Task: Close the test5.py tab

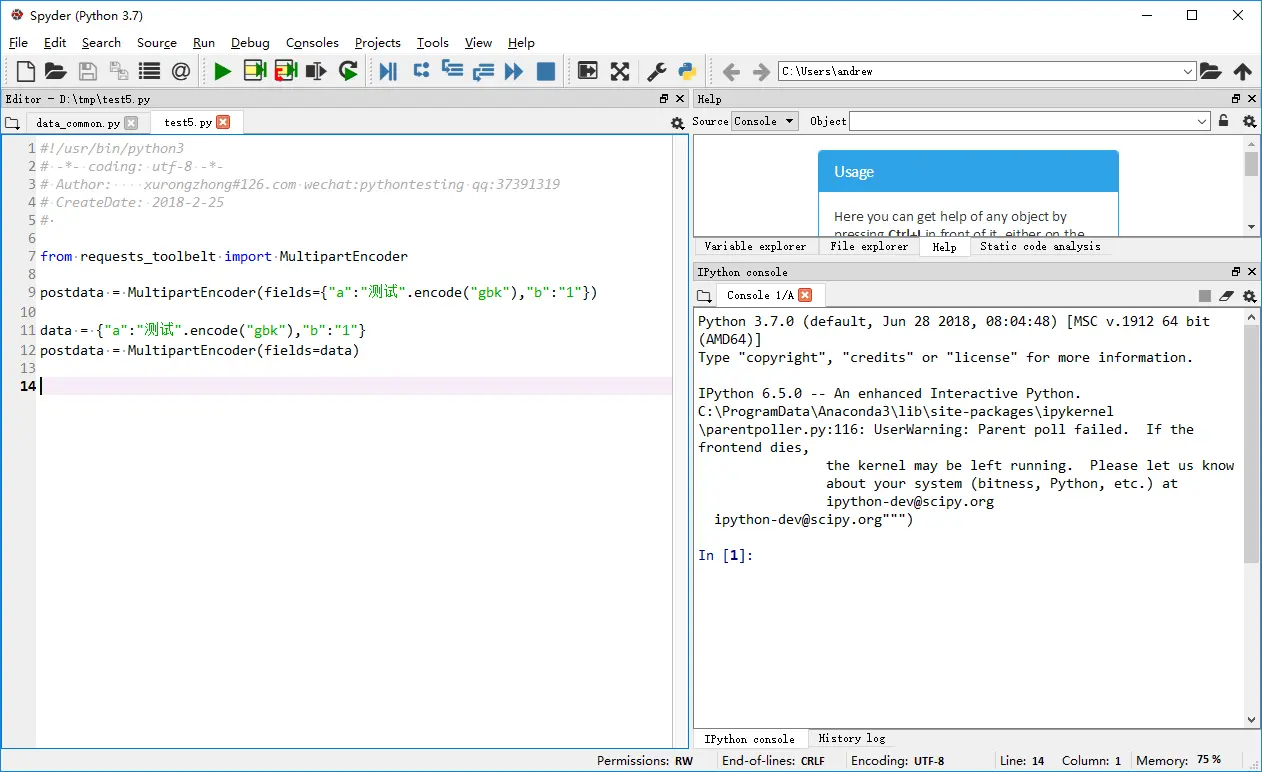Action: point(223,122)
